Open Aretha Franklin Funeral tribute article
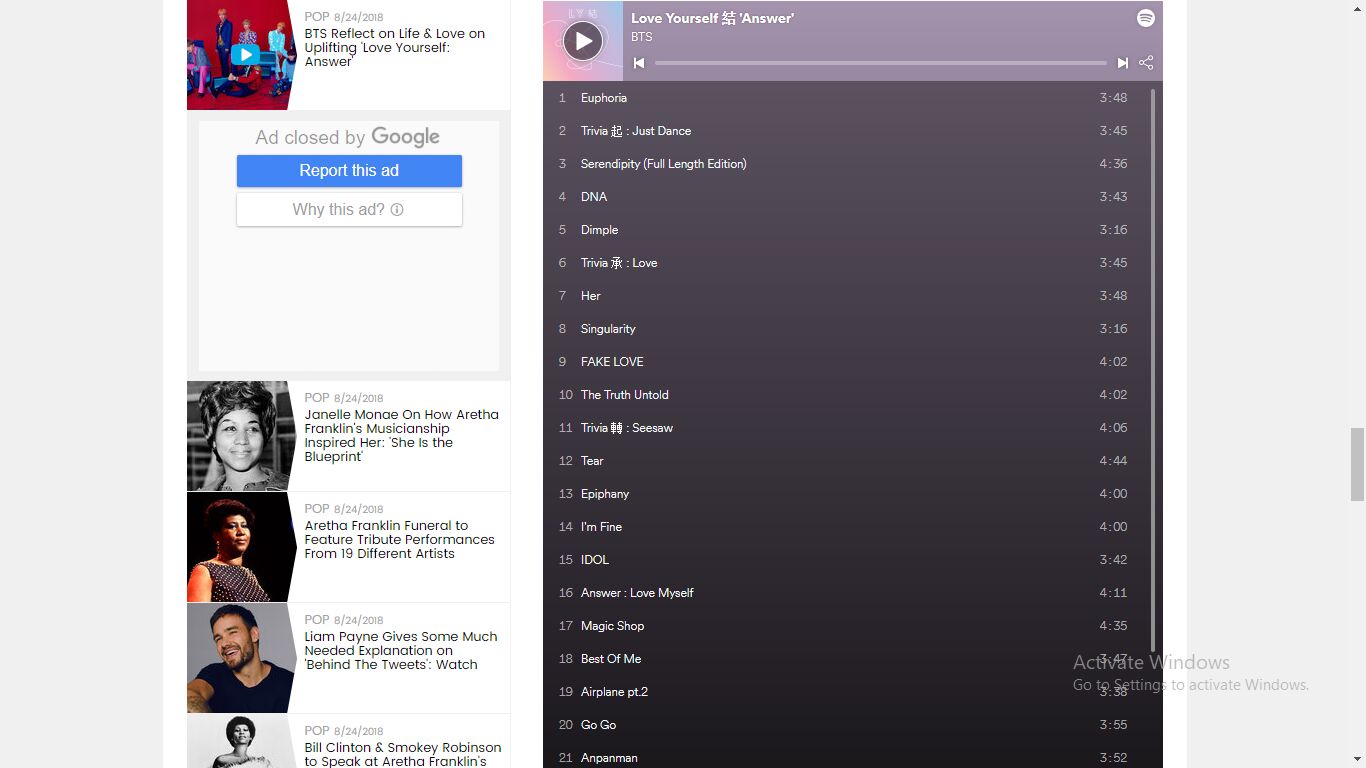The height and width of the screenshot is (768, 1366). click(400, 539)
